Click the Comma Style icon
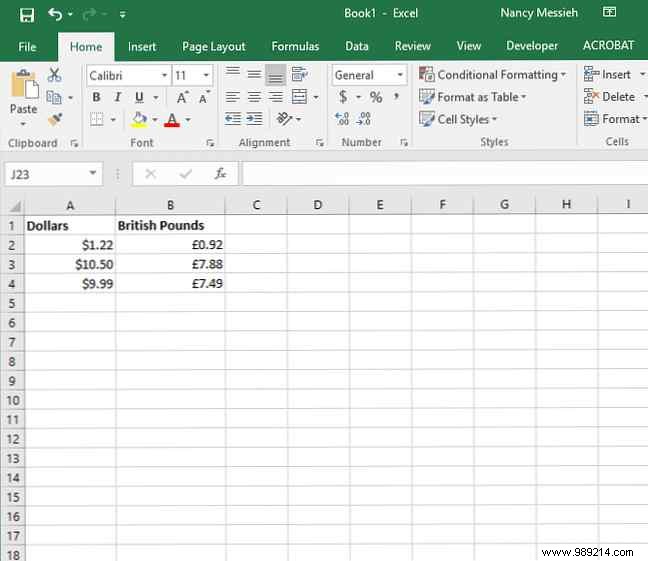 (x=396, y=97)
